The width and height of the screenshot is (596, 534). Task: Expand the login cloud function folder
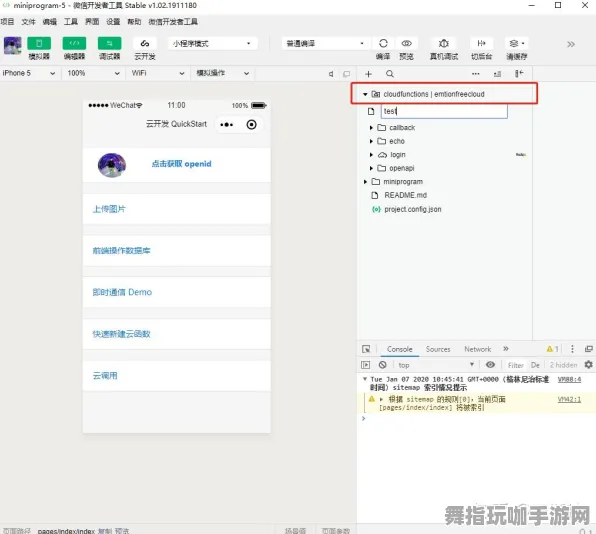click(x=371, y=155)
